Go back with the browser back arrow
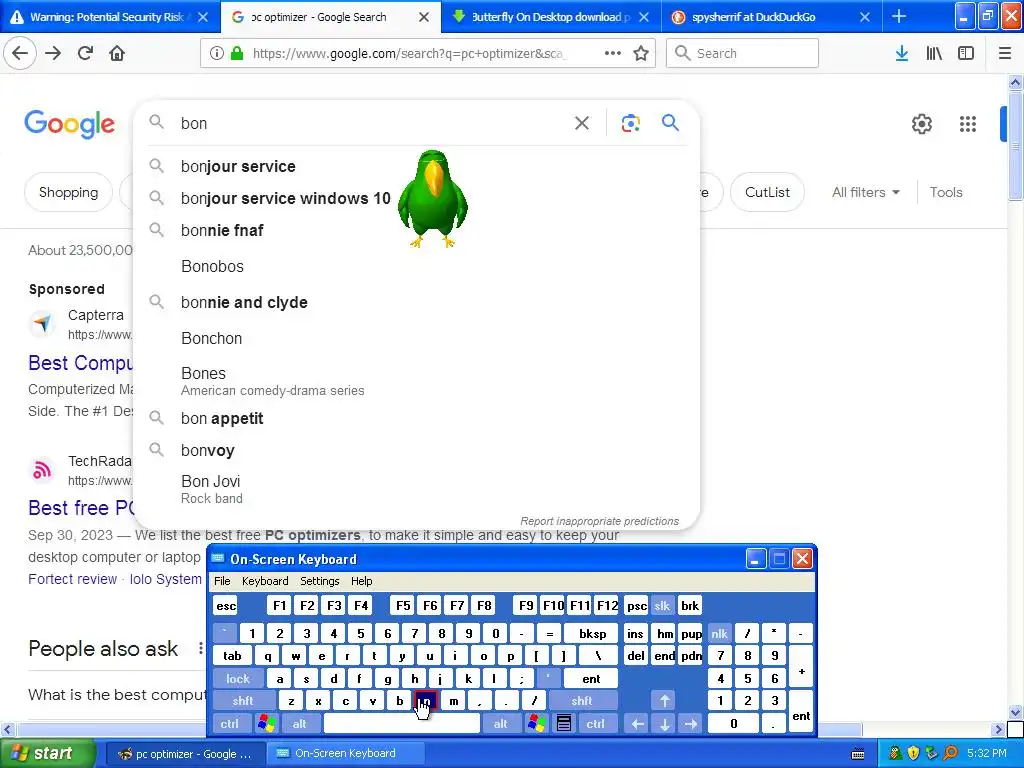The image size is (1024, 768). coord(20,54)
